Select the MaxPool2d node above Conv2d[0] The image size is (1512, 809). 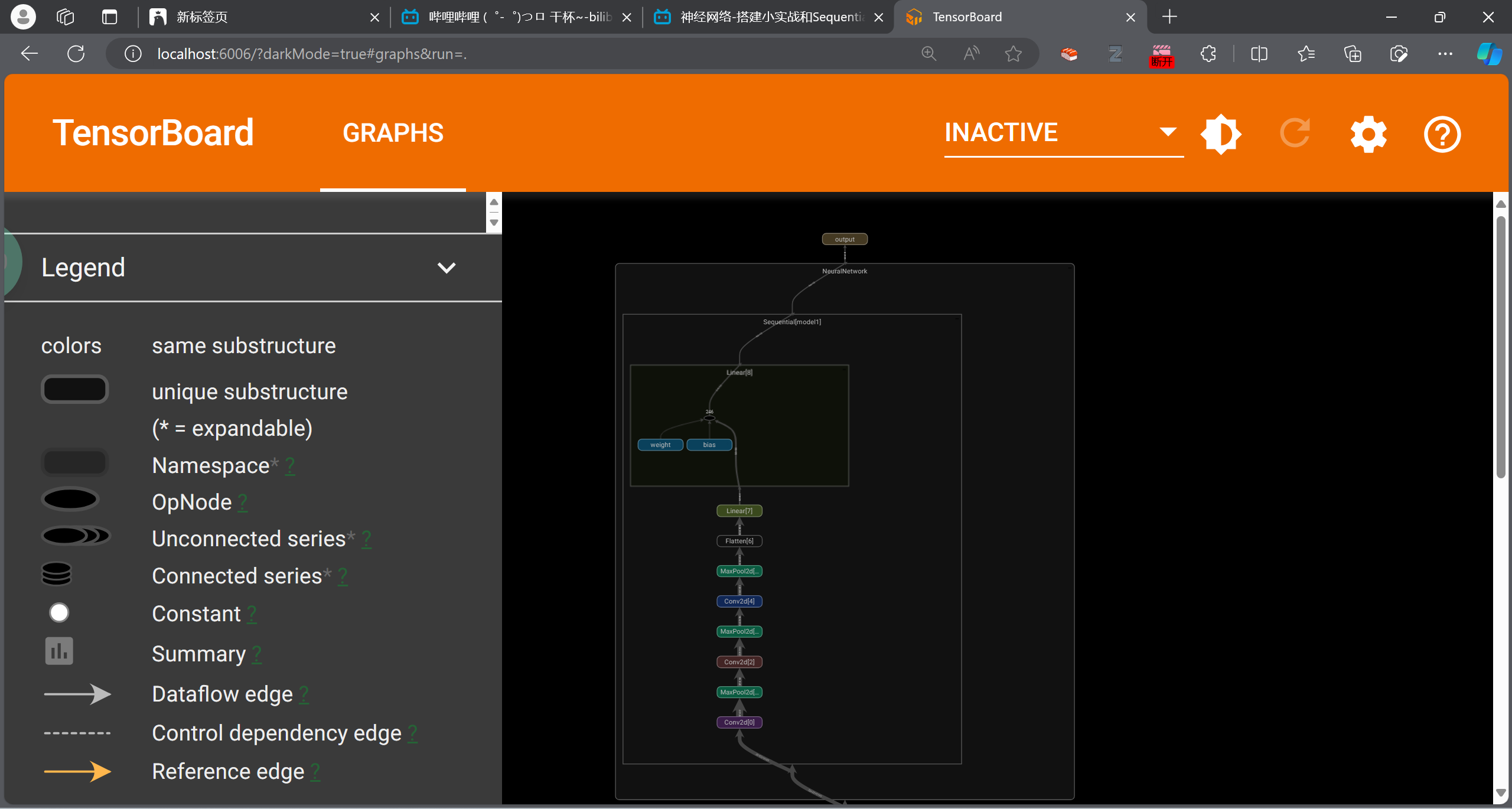pyautogui.click(x=739, y=692)
